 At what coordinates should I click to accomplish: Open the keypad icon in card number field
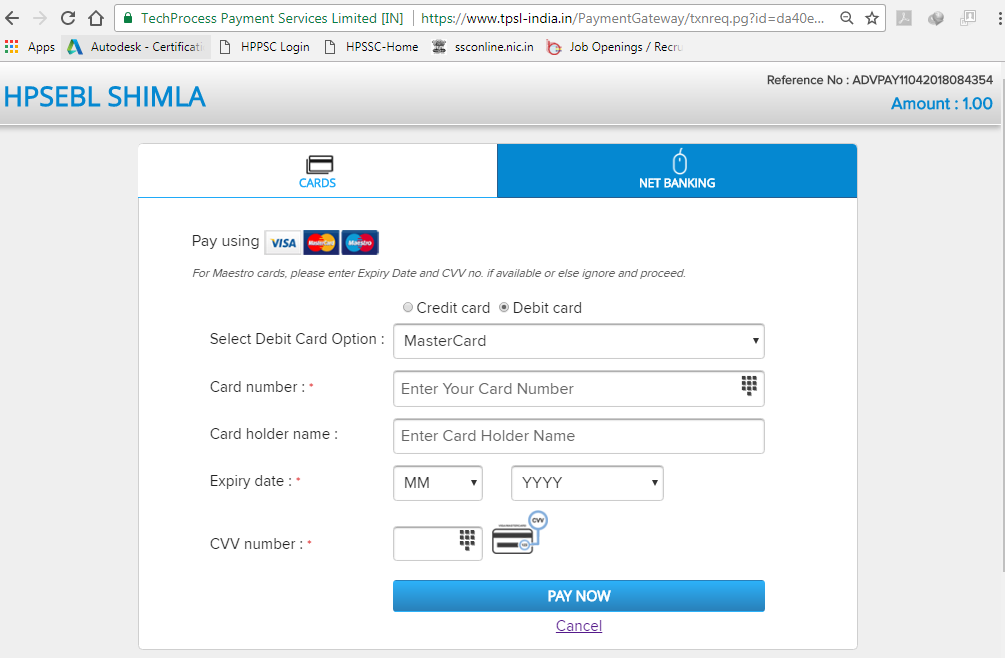(x=749, y=385)
